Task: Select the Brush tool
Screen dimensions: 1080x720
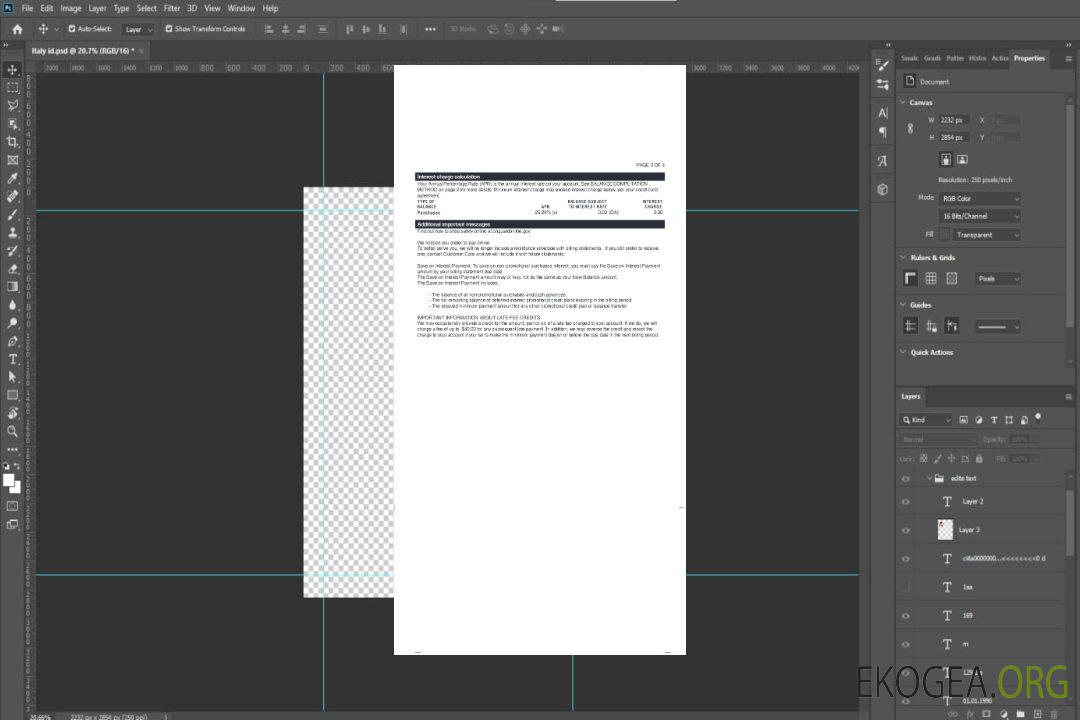Action: 12,214
